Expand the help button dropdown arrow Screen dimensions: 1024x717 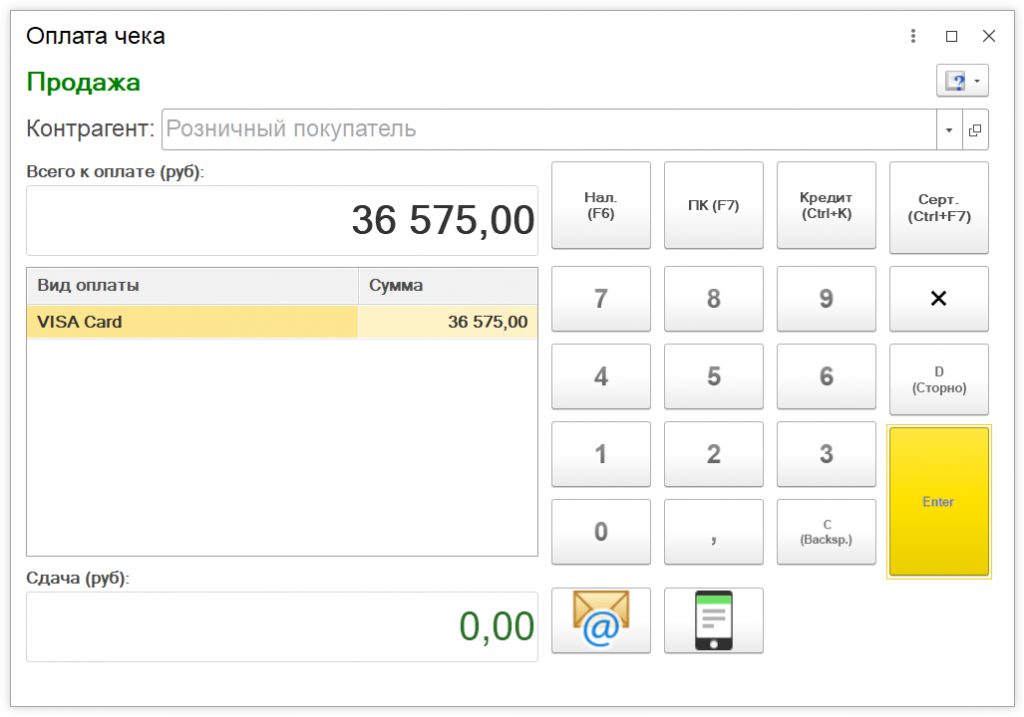click(x=977, y=81)
